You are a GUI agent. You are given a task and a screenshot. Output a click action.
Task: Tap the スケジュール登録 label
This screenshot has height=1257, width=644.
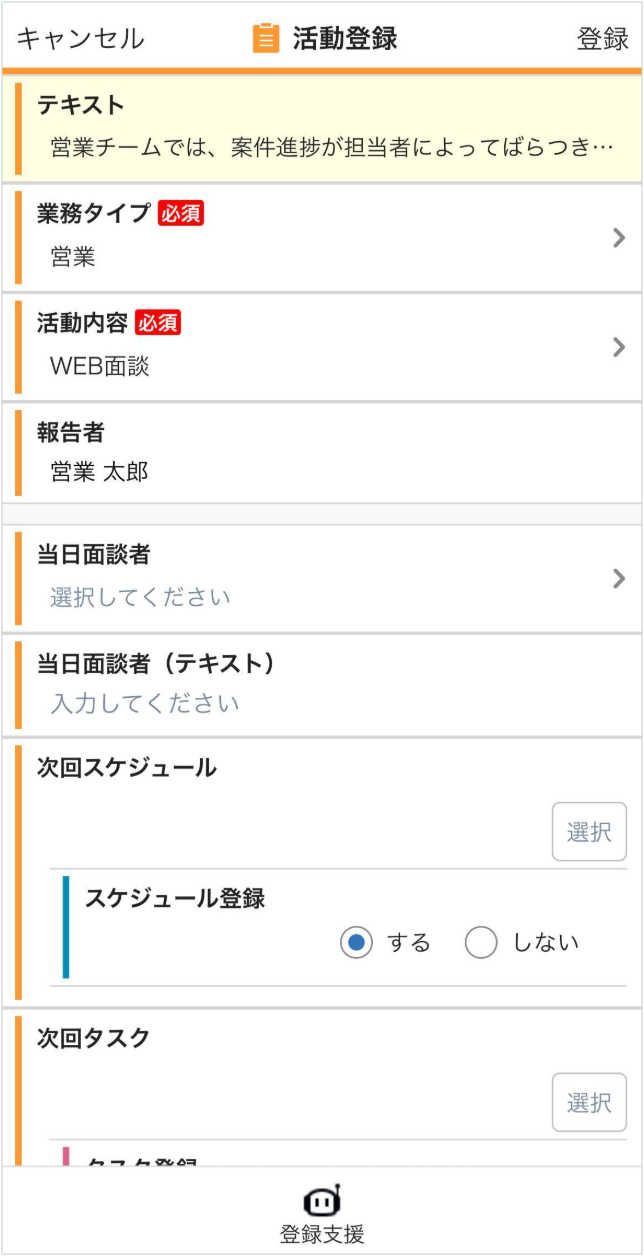(175, 898)
